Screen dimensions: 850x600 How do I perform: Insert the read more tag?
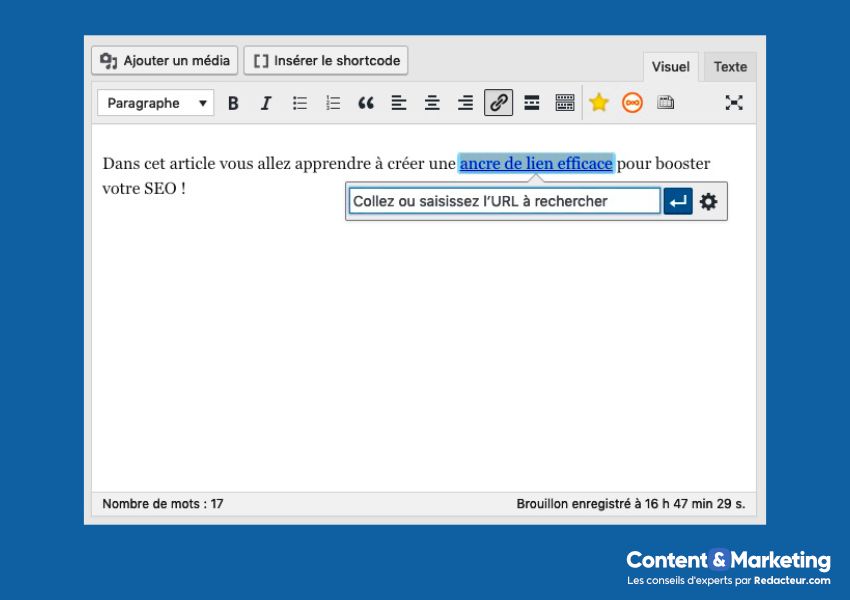(532, 103)
